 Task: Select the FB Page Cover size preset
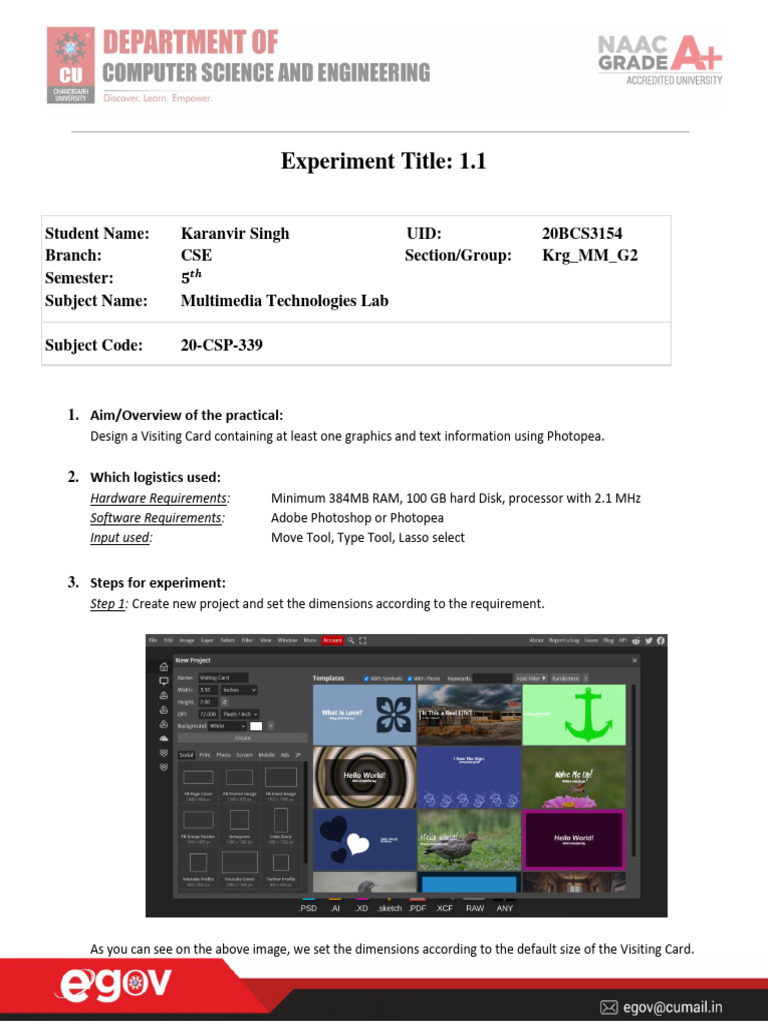tap(198, 781)
